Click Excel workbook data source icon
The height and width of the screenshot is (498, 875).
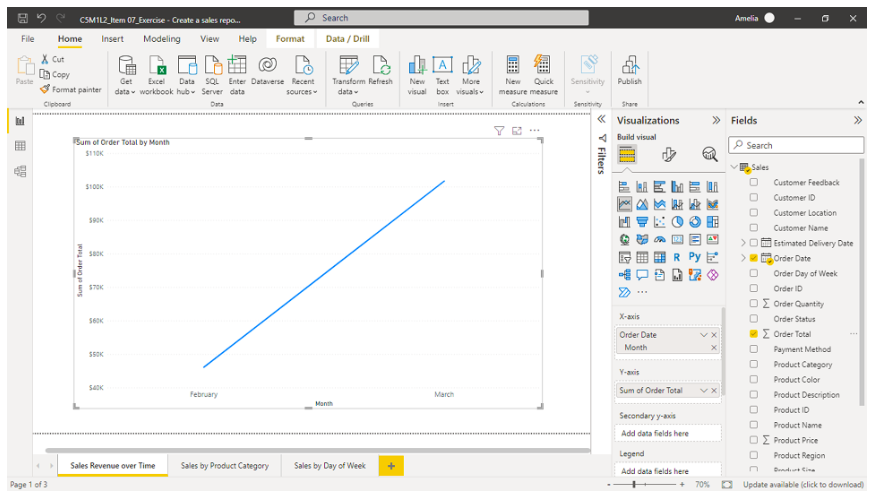157,74
